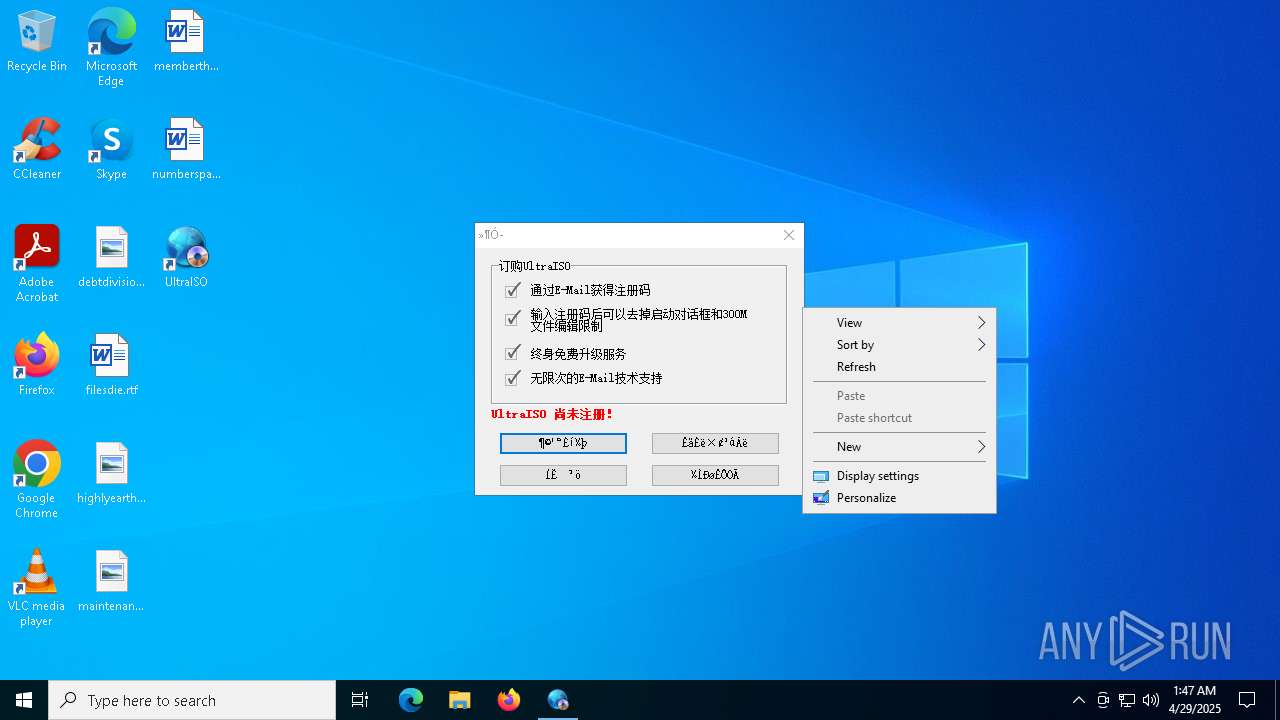Toggle the 通过E-Mail获得注册码 checkbox

point(513,290)
